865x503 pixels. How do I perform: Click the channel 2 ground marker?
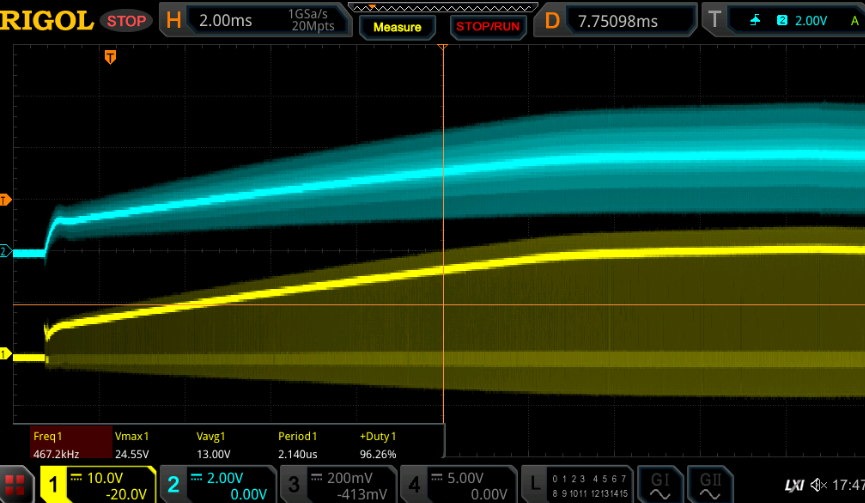click(x=5, y=252)
